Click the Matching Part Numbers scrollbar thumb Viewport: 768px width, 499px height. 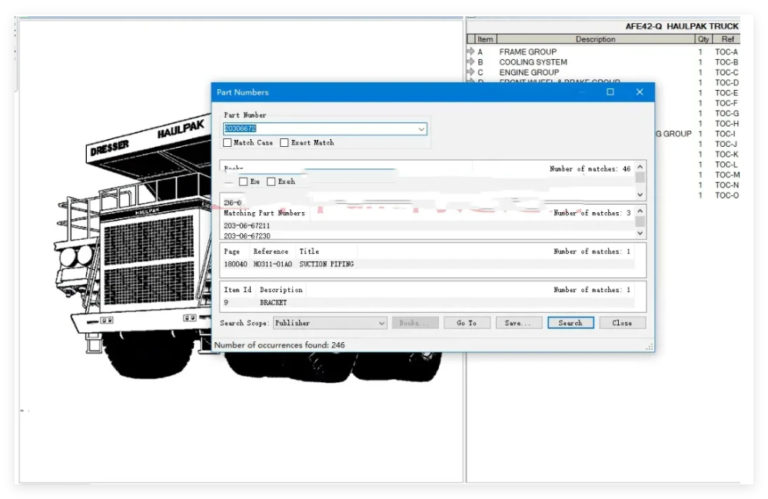[640, 222]
